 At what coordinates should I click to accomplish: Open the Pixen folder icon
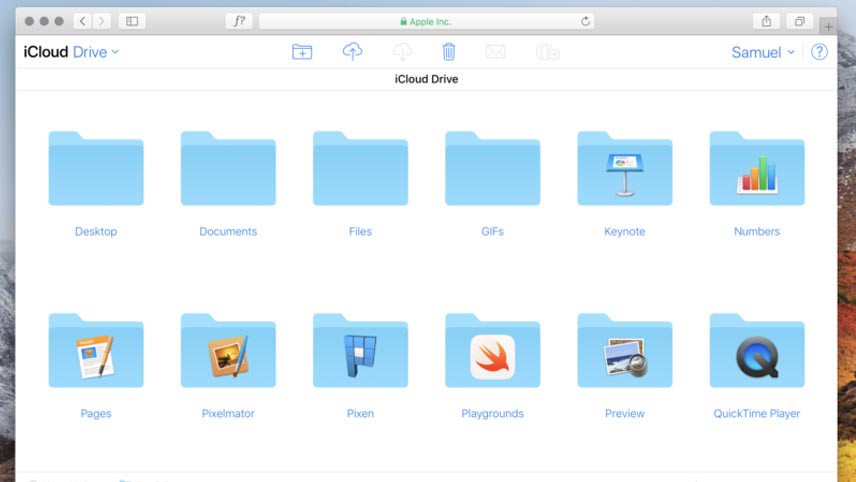360,350
